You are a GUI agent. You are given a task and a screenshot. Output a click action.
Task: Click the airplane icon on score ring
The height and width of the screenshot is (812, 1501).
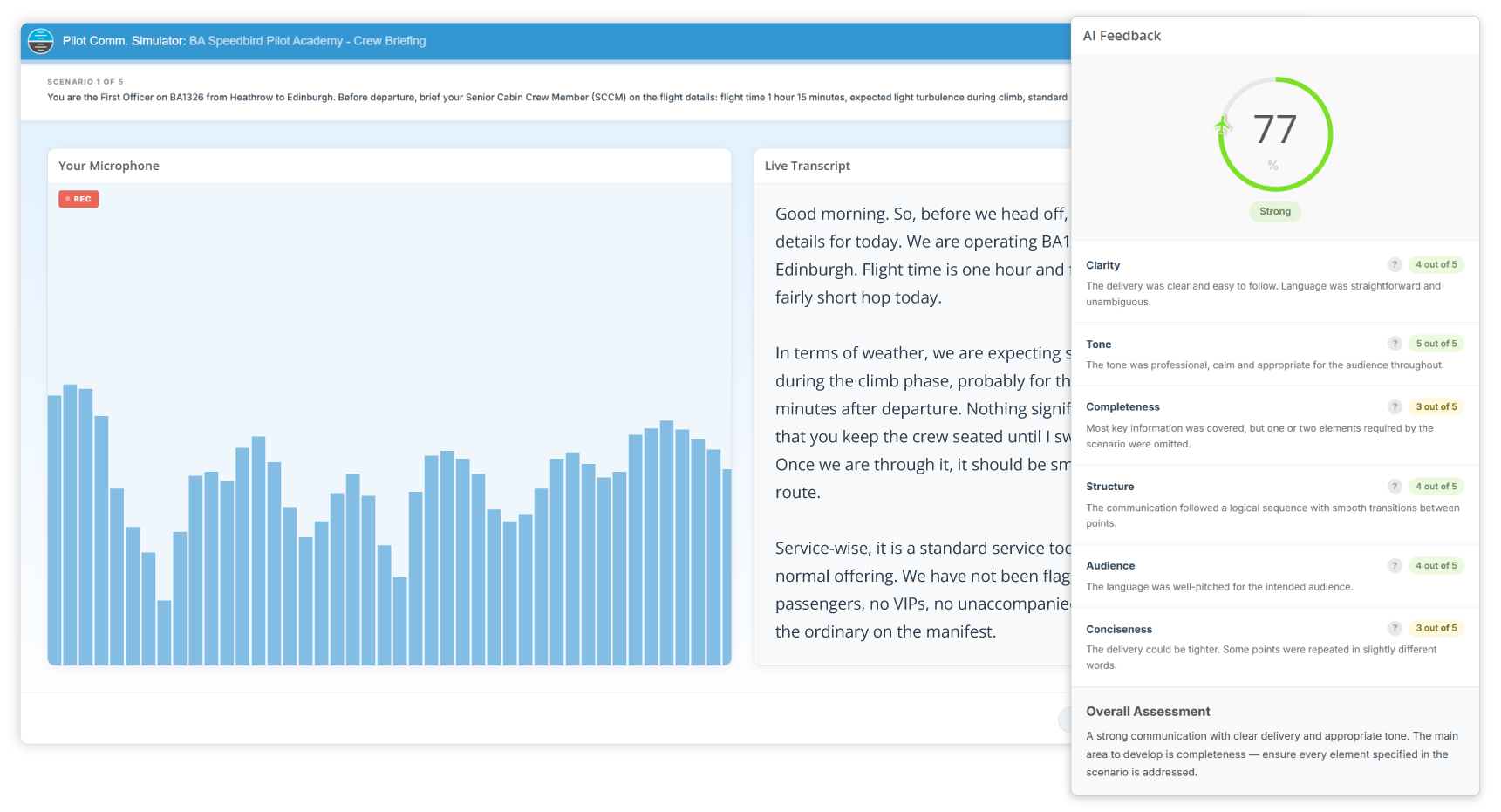click(x=1223, y=126)
